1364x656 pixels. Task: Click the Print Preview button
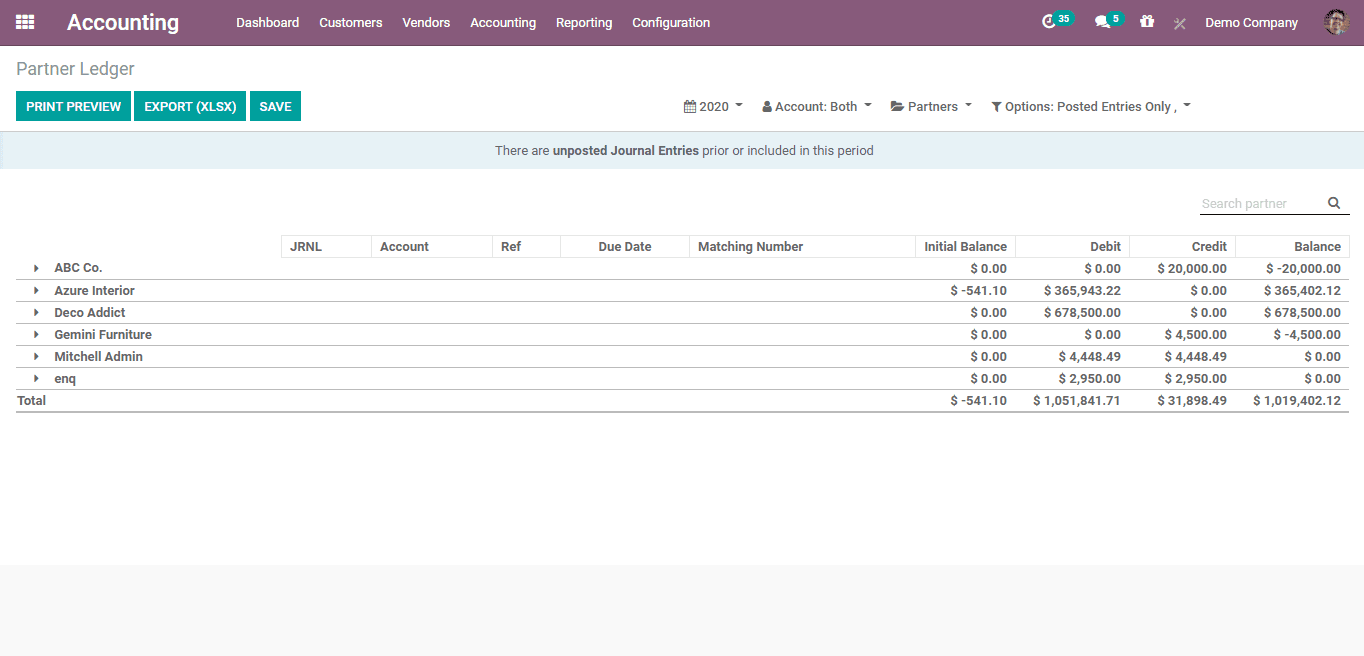73,106
